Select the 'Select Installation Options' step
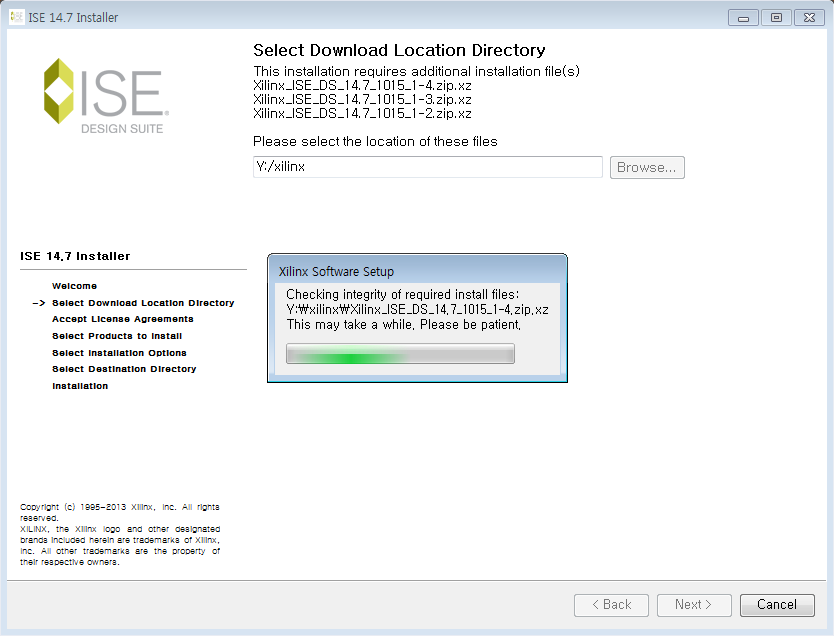This screenshot has width=834, height=636. click(119, 353)
